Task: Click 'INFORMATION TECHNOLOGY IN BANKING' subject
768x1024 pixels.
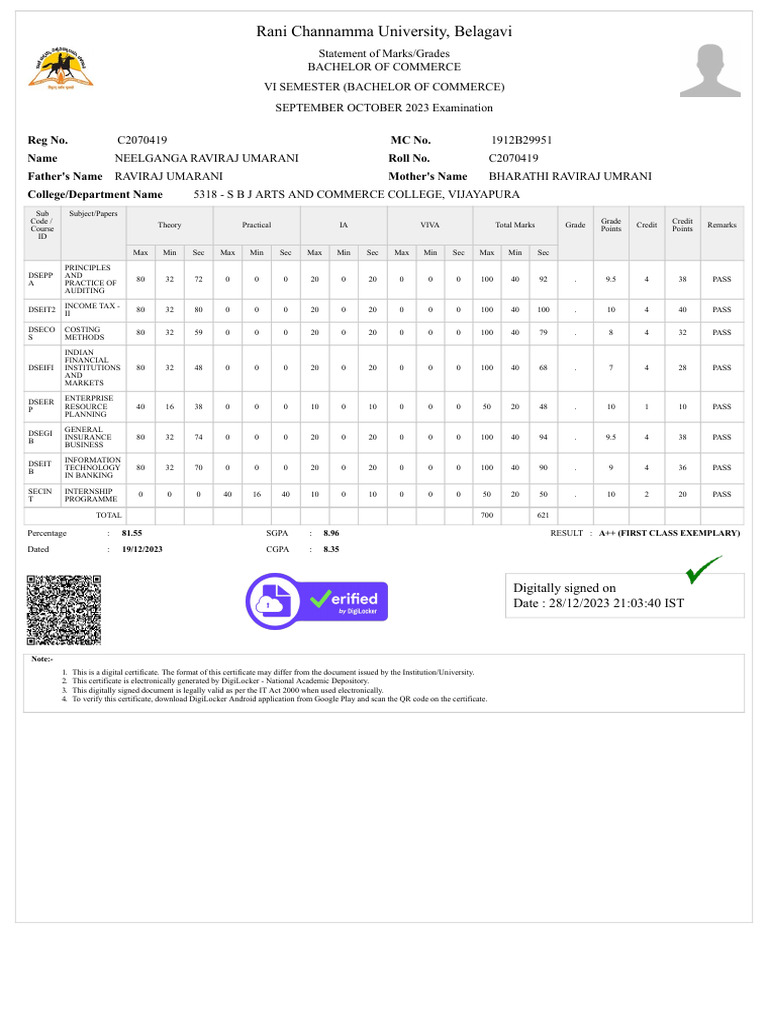Action: pos(92,468)
